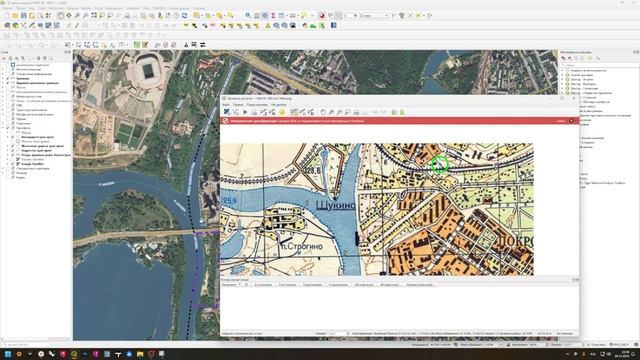Zoom to full extent in QGIS
The width and height of the screenshot is (640, 360).
[94, 16]
